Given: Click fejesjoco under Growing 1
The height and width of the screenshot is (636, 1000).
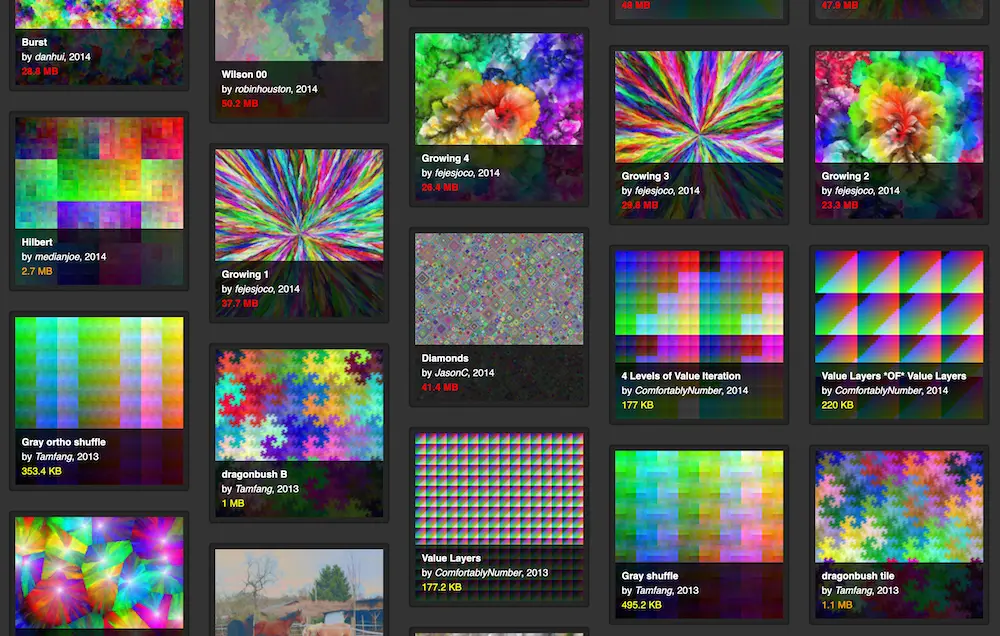Looking at the screenshot, I should pyautogui.click(x=254, y=289).
